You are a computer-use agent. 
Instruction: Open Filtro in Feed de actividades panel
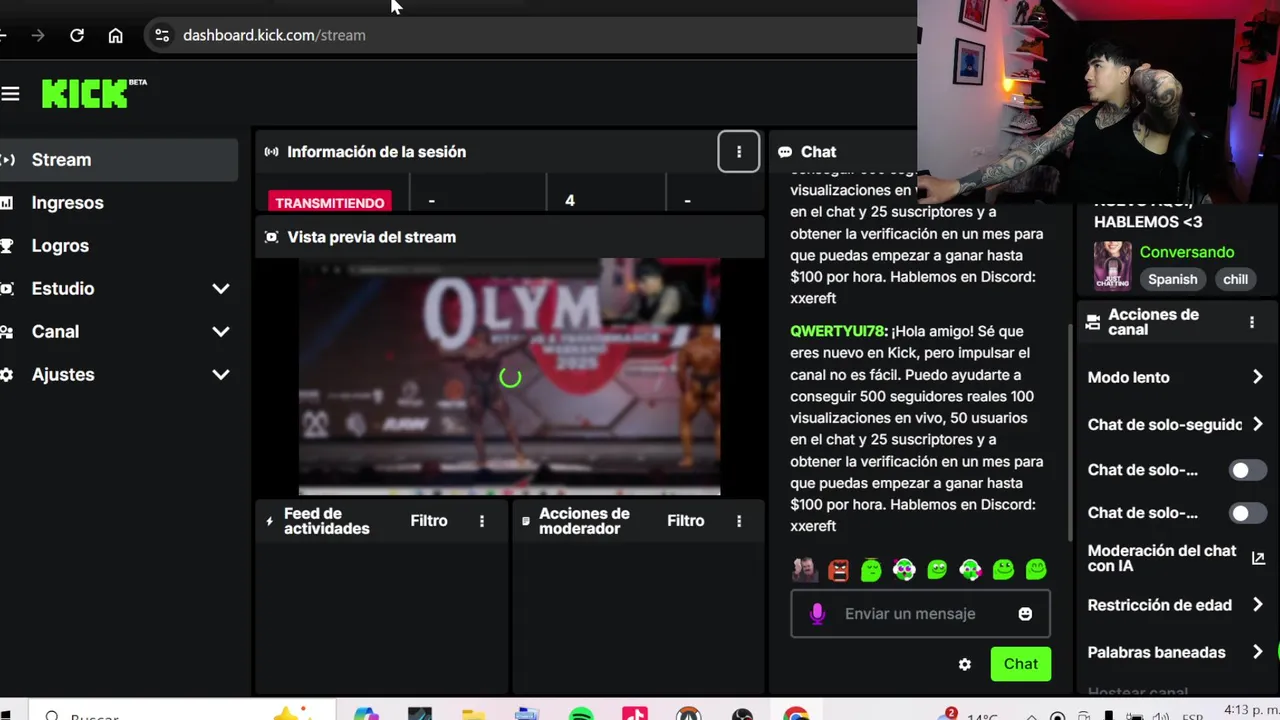(x=429, y=521)
